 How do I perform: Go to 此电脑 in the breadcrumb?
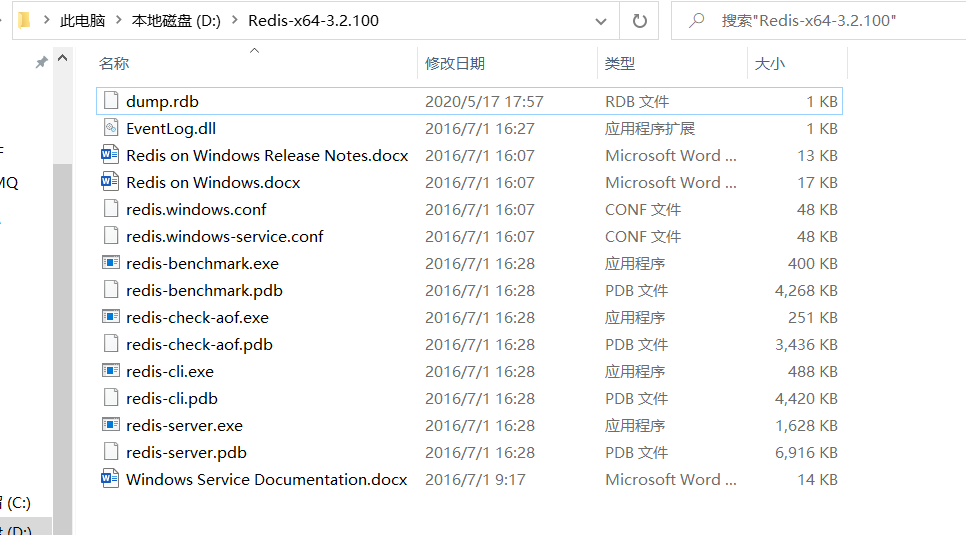[x=82, y=21]
